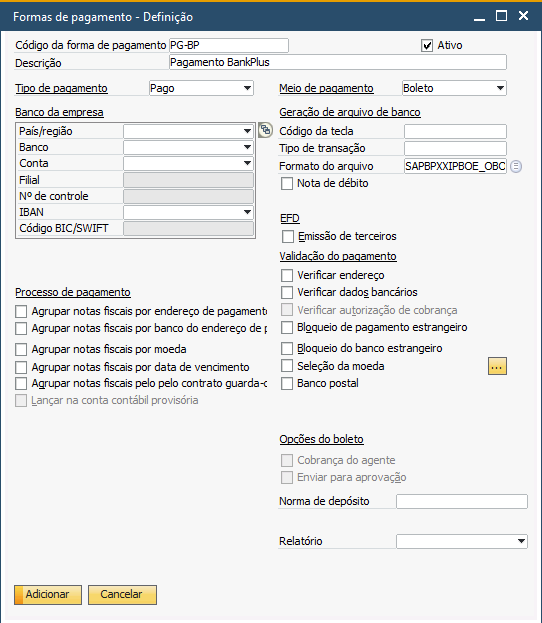542x623 pixels.
Task: Click the Adicionar button
Action: coord(48,594)
